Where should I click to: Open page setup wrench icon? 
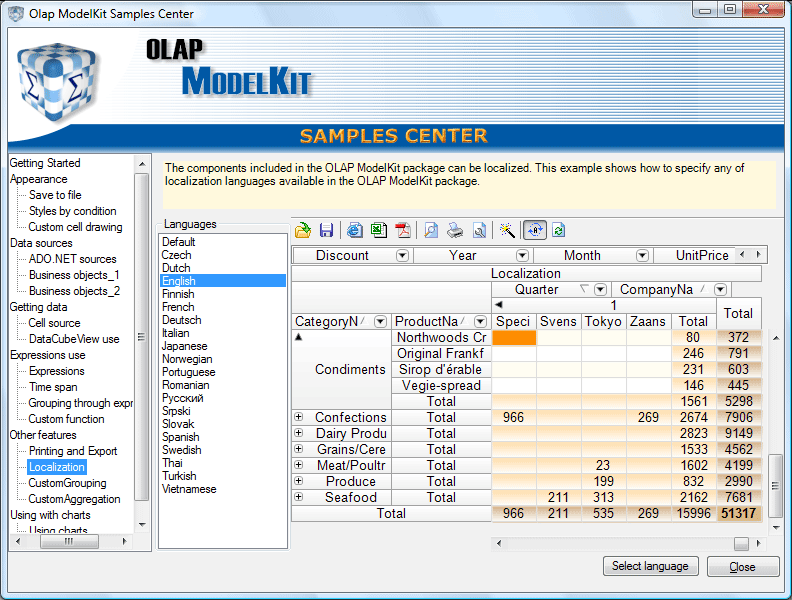479,230
